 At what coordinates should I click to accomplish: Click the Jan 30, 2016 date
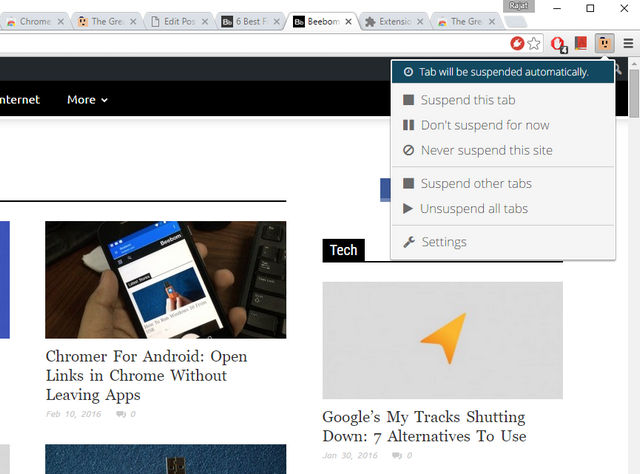click(350, 456)
